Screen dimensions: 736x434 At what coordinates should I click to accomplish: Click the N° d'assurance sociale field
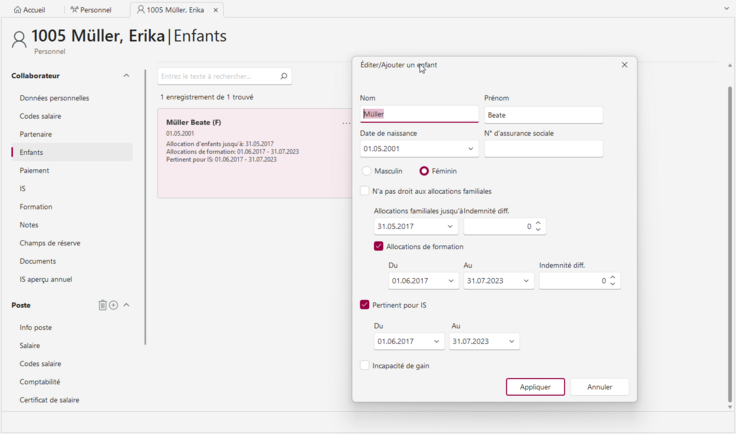pos(543,149)
